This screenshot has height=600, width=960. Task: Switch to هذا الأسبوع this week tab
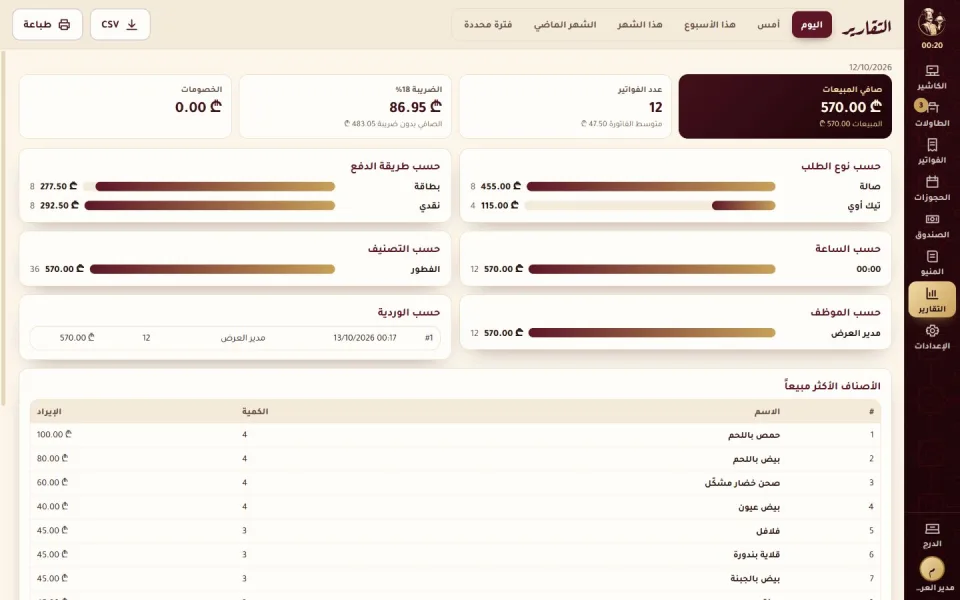710,24
